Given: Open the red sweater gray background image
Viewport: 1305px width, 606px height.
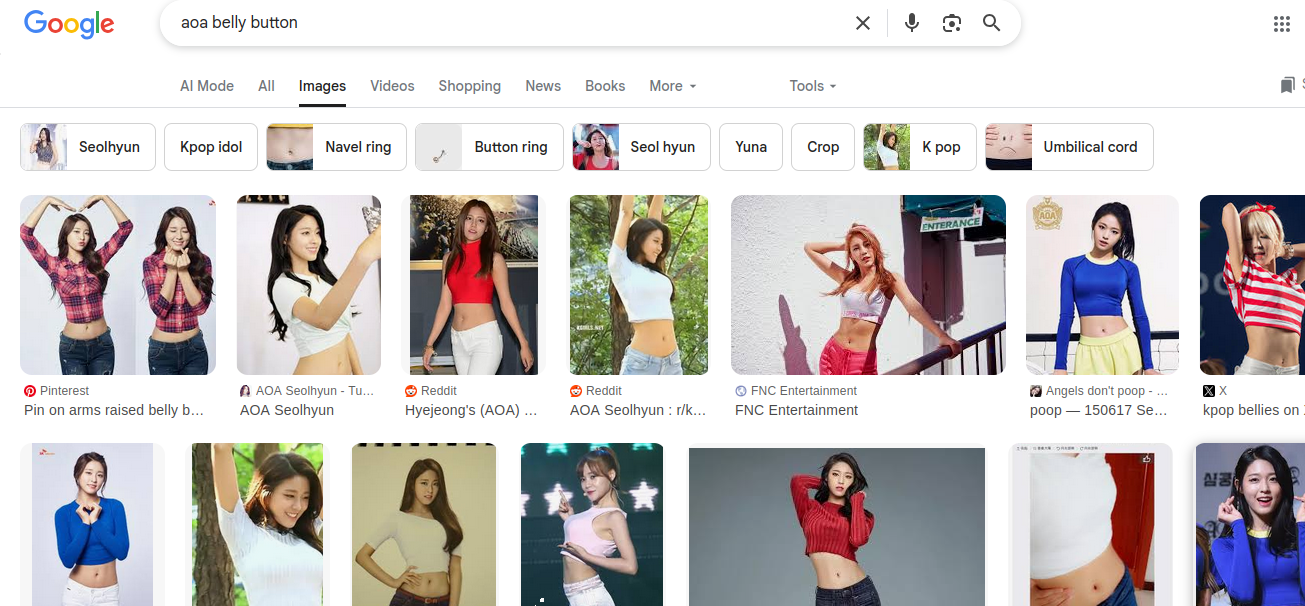Looking at the screenshot, I should pos(837,526).
